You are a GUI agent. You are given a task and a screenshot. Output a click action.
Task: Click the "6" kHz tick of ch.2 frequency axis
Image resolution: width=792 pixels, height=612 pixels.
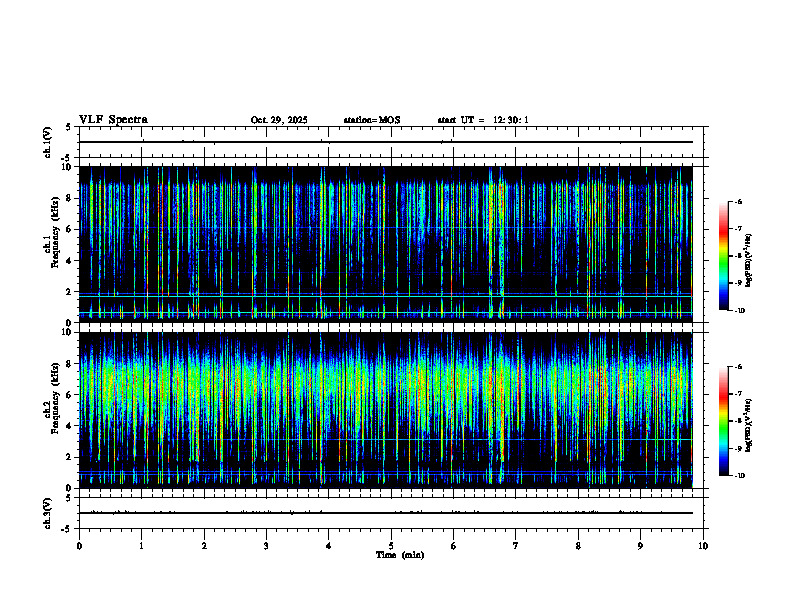pos(70,395)
